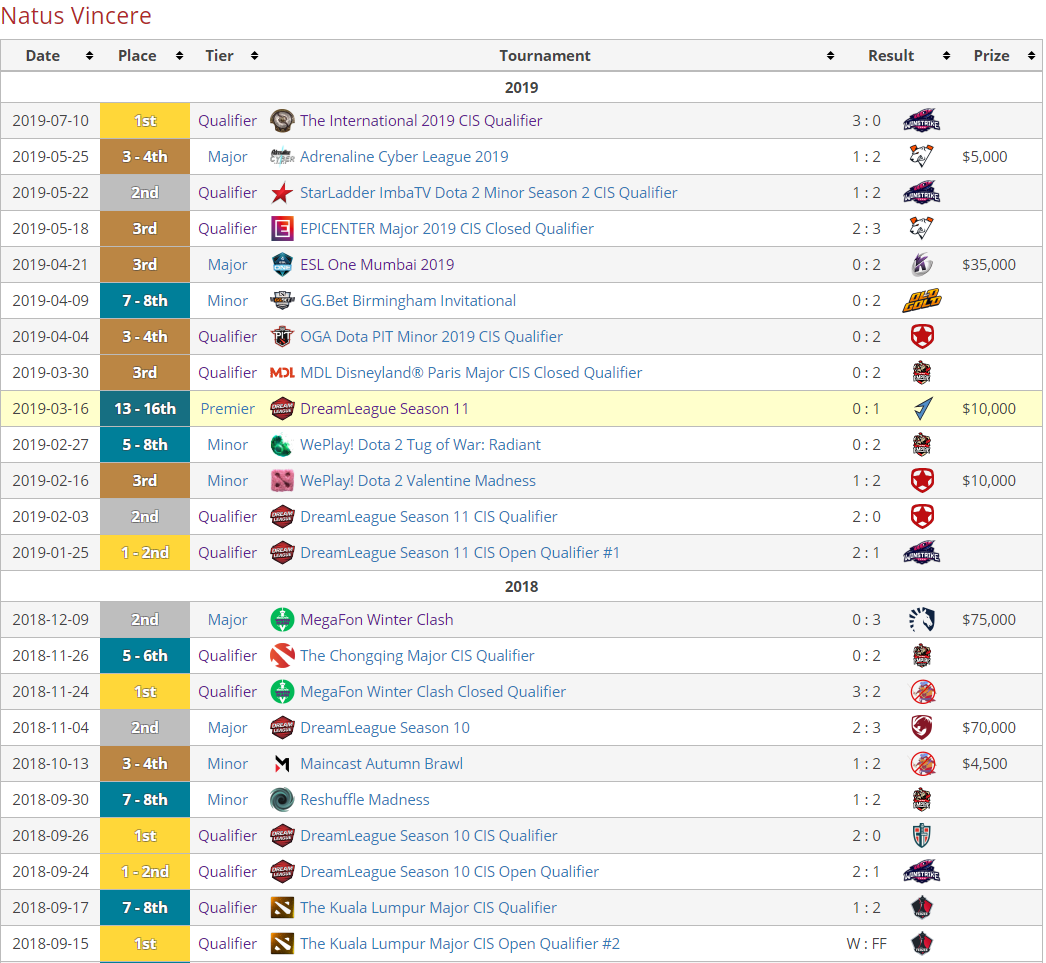Click opponent logo in ESL One Mumbai row
1046x963 pixels.
click(922, 265)
